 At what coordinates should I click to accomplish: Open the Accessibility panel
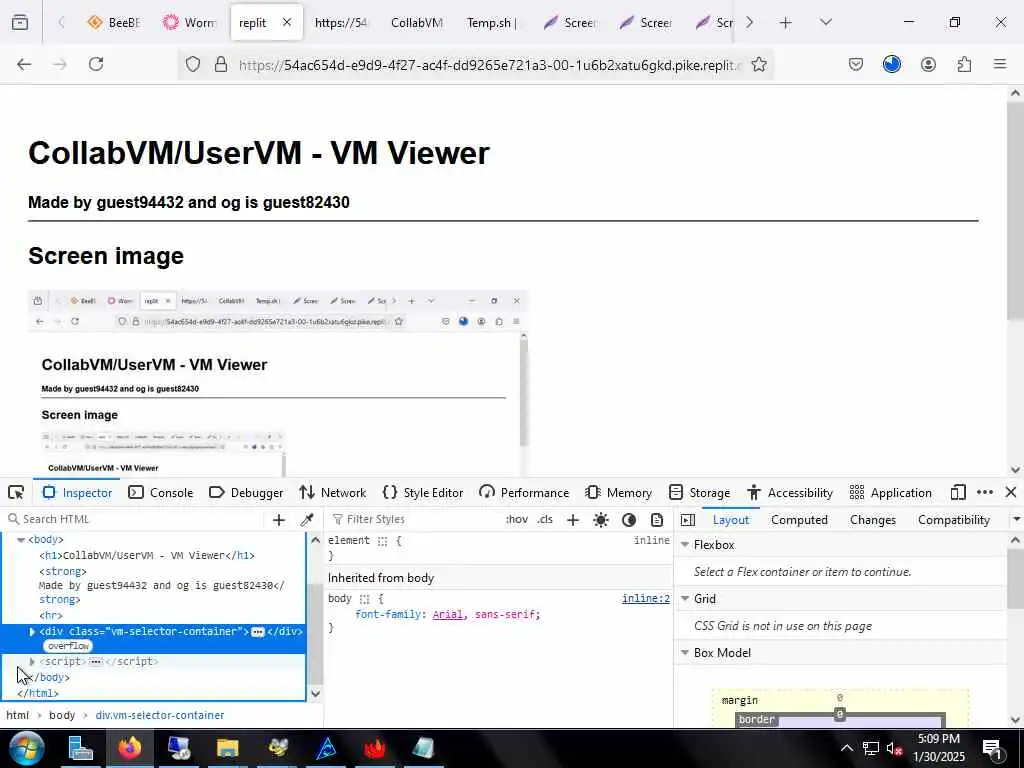click(x=790, y=492)
